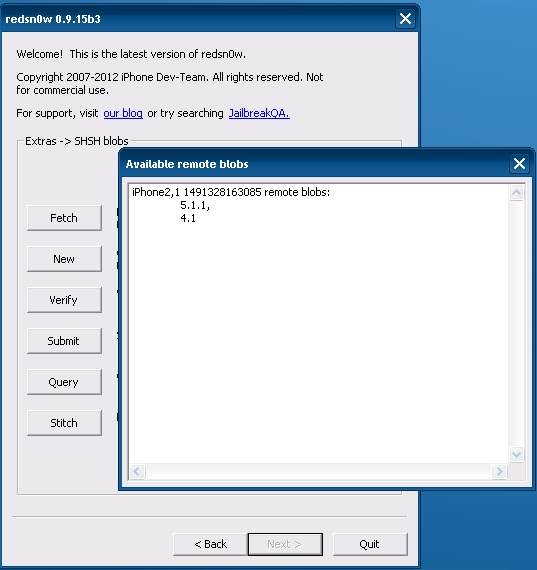Run the Query button
The image size is (537, 570).
click(64, 382)
